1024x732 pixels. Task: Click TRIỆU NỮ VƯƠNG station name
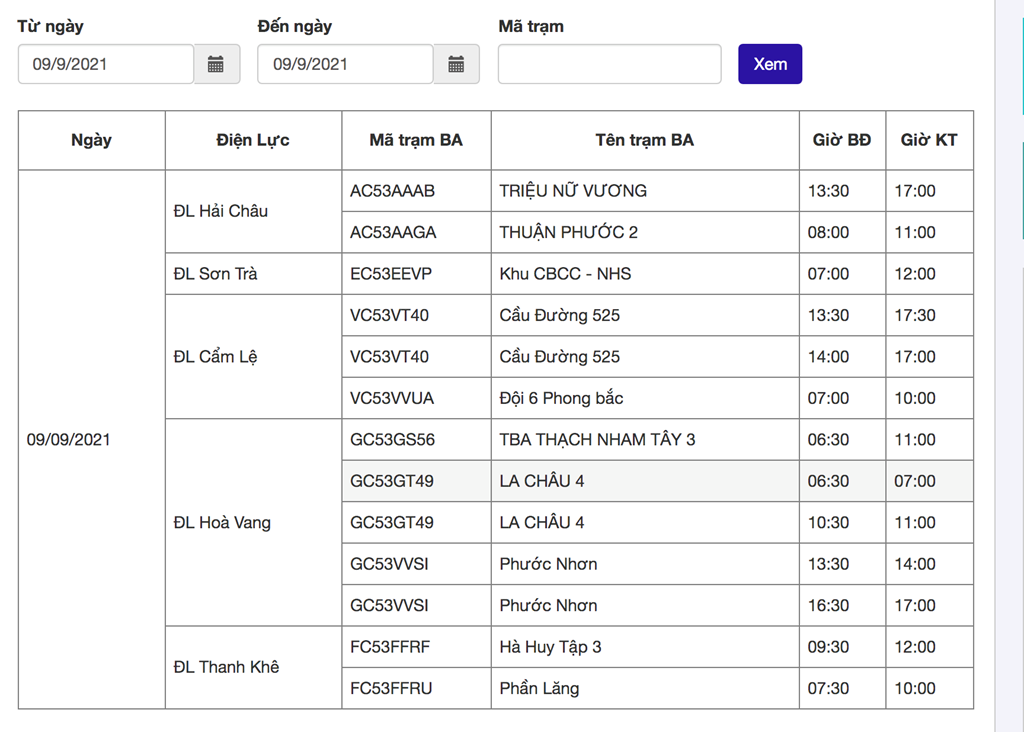pyautogui.click(x=573, y=191)
